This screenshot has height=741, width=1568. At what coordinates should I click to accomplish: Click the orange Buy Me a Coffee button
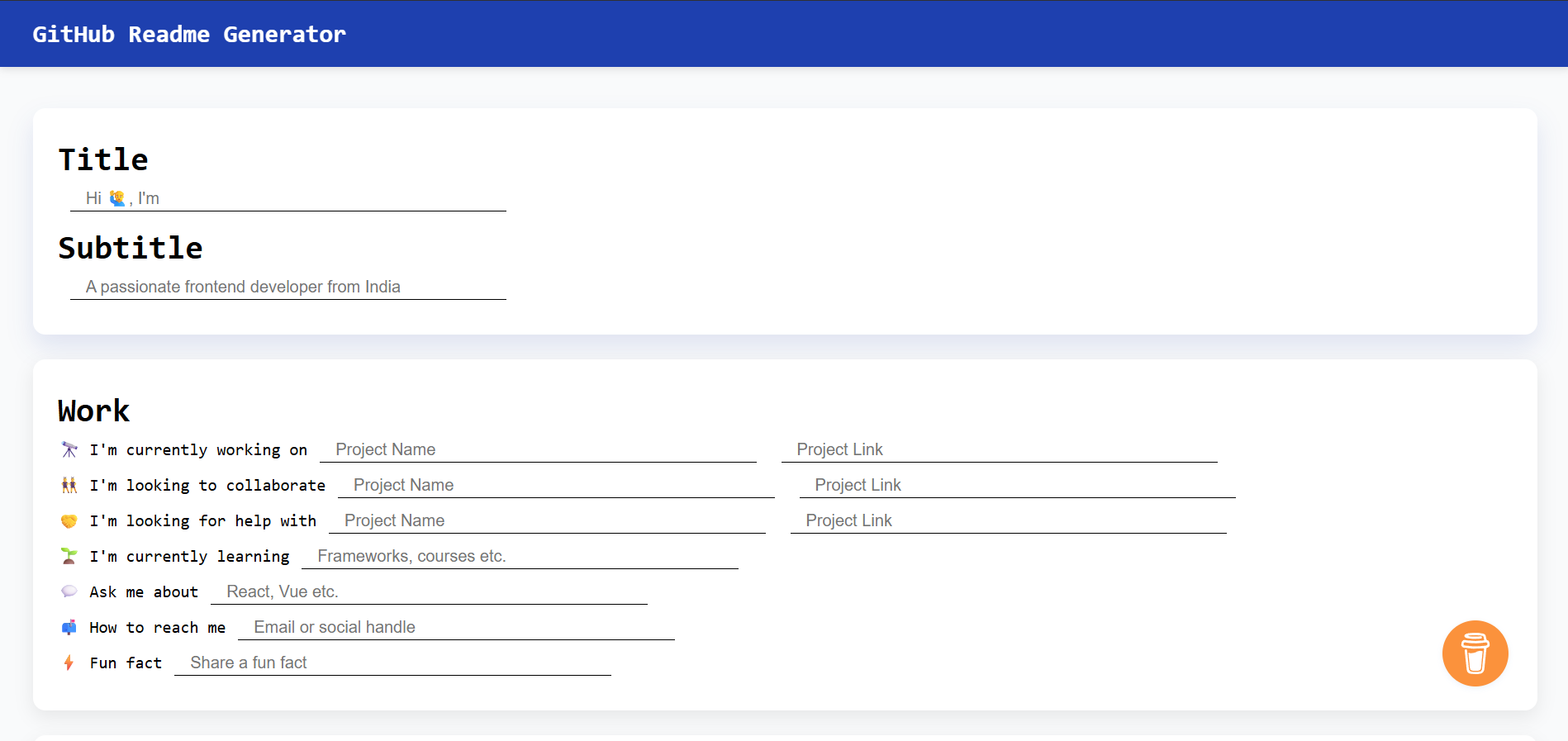(x=1475, y=653)
